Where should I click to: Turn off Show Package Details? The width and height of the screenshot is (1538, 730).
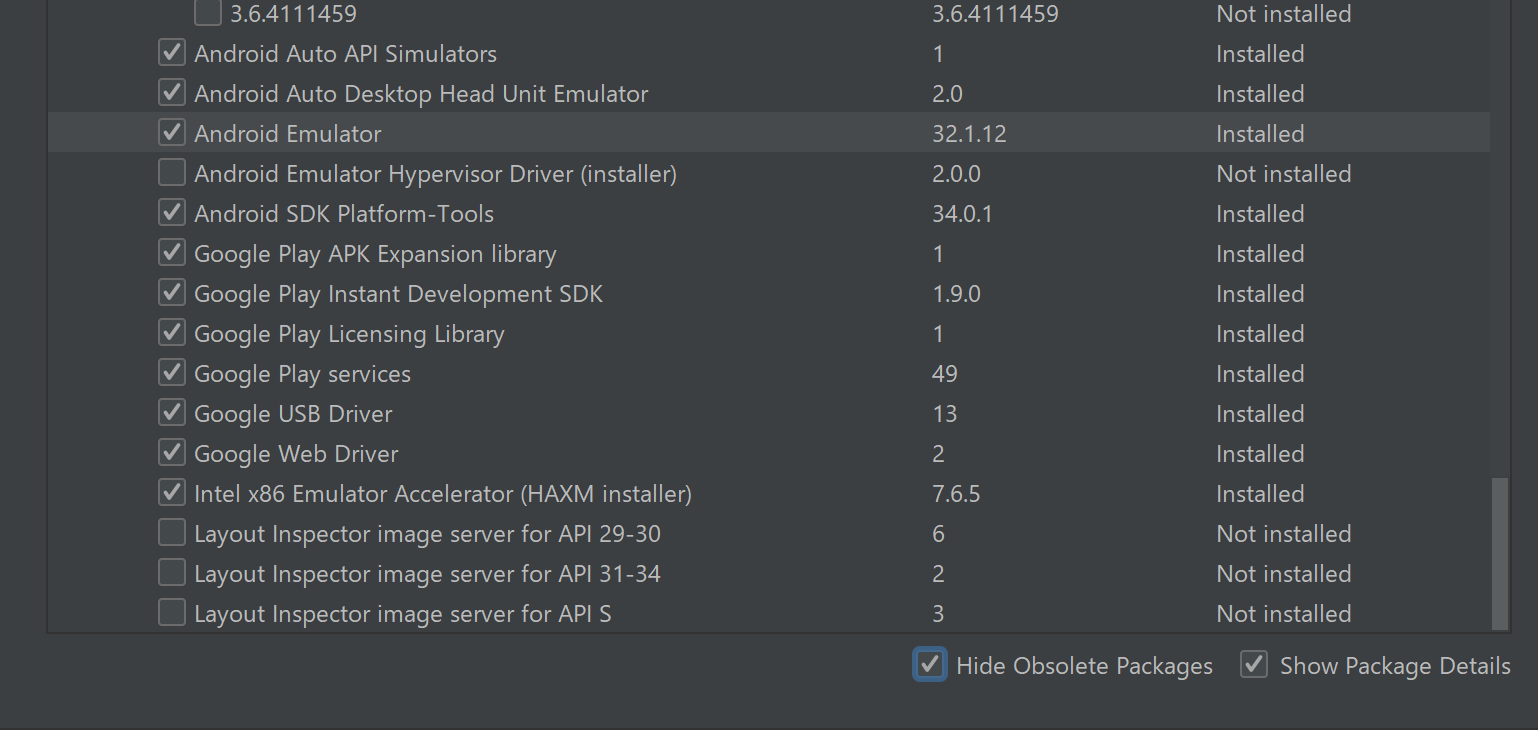[1254, 664]
